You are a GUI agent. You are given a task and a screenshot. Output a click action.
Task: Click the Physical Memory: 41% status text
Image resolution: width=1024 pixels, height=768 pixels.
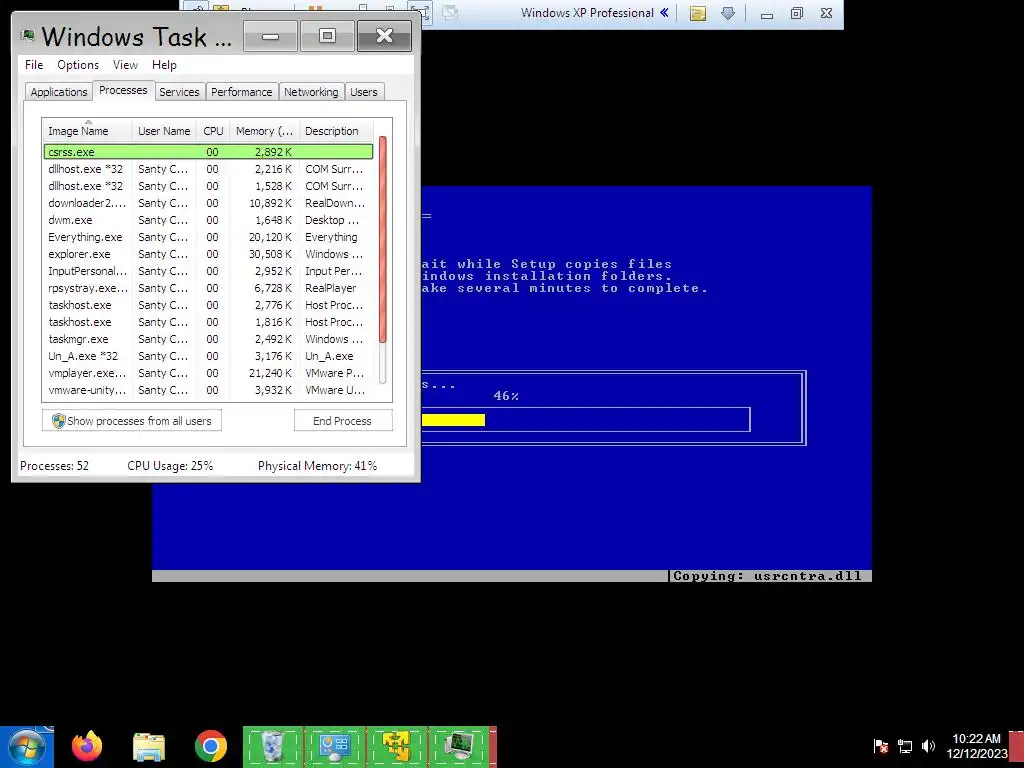coord(317,466)
